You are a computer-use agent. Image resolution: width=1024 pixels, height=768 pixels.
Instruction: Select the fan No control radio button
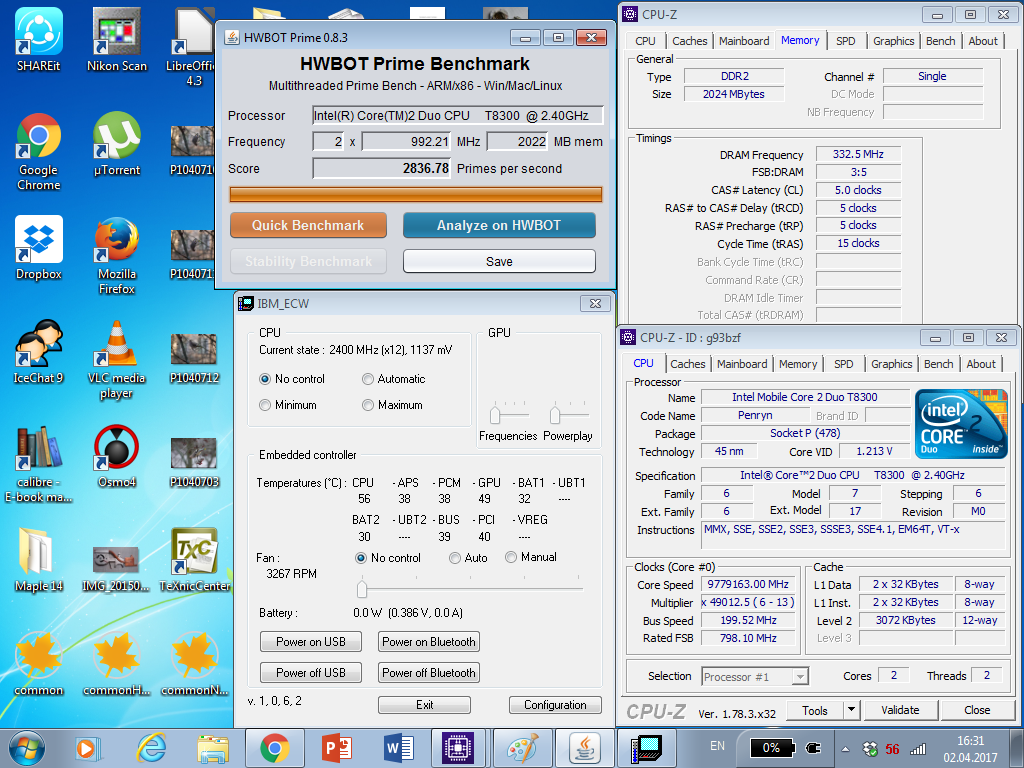click(360, 558)
